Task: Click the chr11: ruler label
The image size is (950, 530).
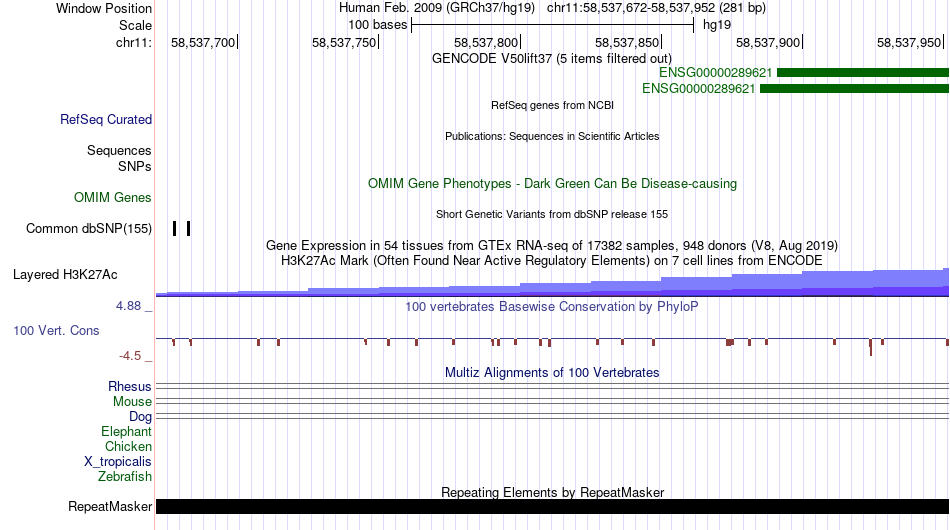Action: (x=133, y=42)
